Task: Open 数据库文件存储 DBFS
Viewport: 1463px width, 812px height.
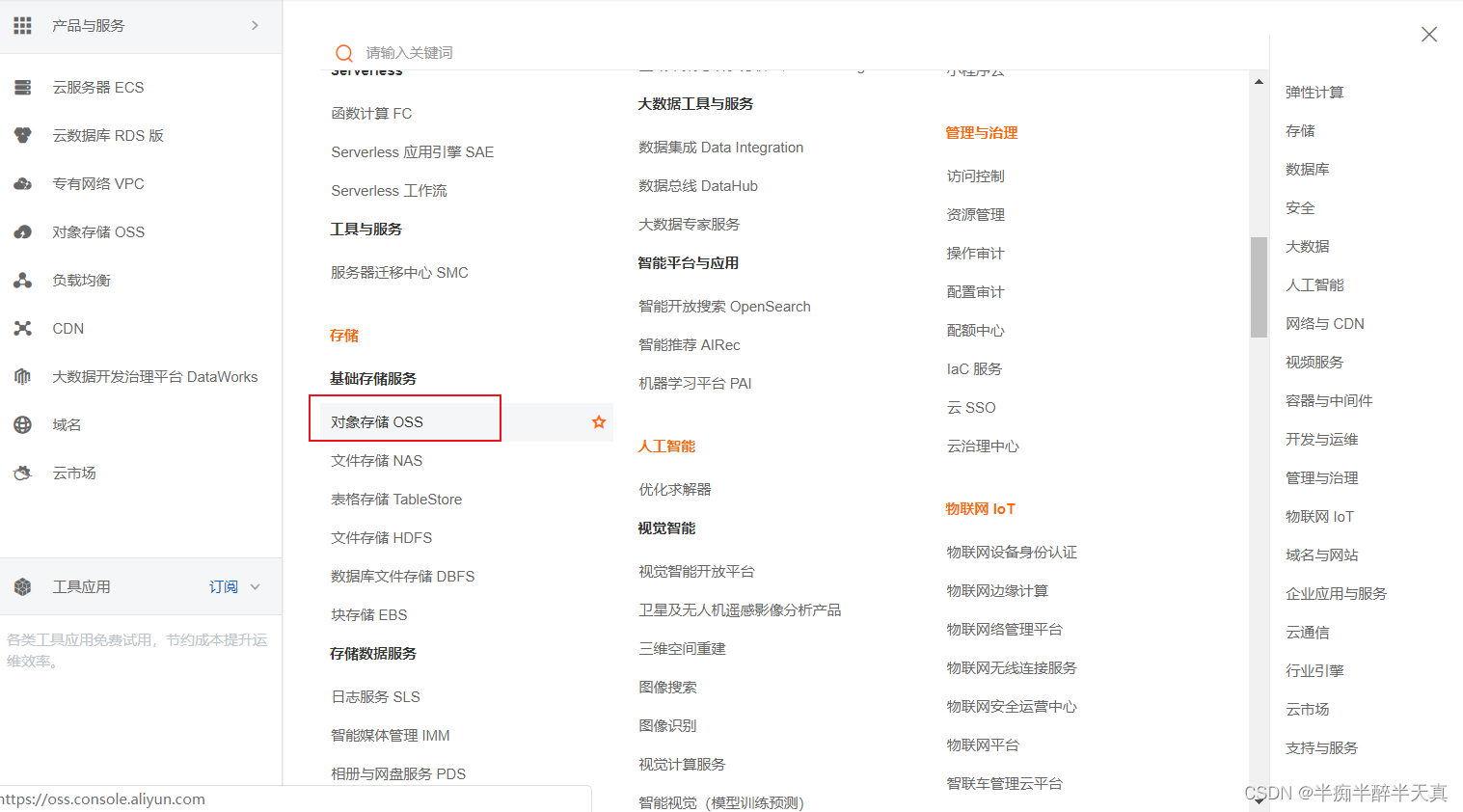Action: pos(403,576)
